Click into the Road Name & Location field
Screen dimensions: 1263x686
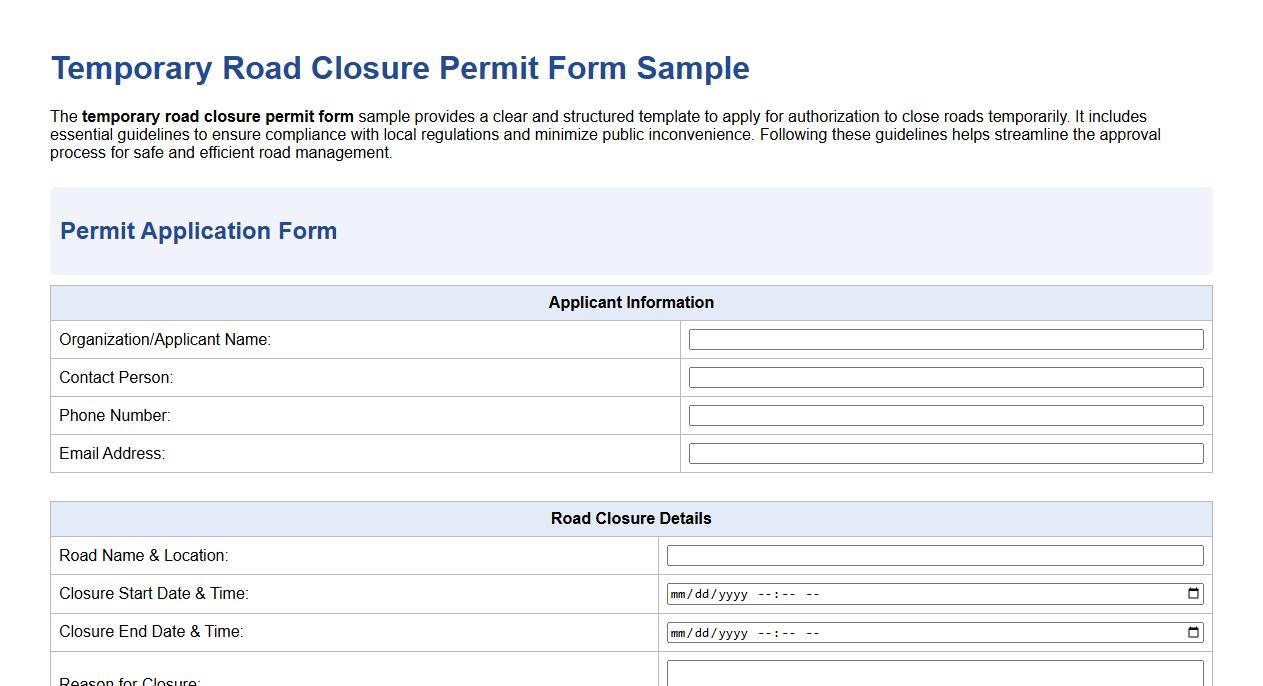tap(935, 554)
